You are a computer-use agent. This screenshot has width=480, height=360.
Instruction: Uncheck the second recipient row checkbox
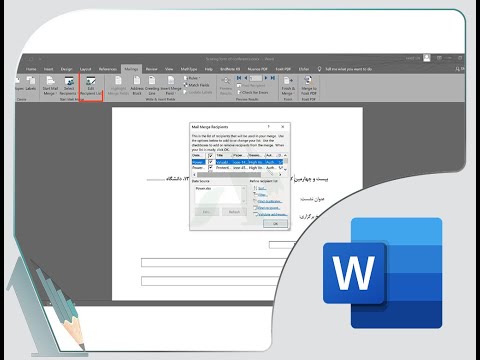tap(210, 168)
